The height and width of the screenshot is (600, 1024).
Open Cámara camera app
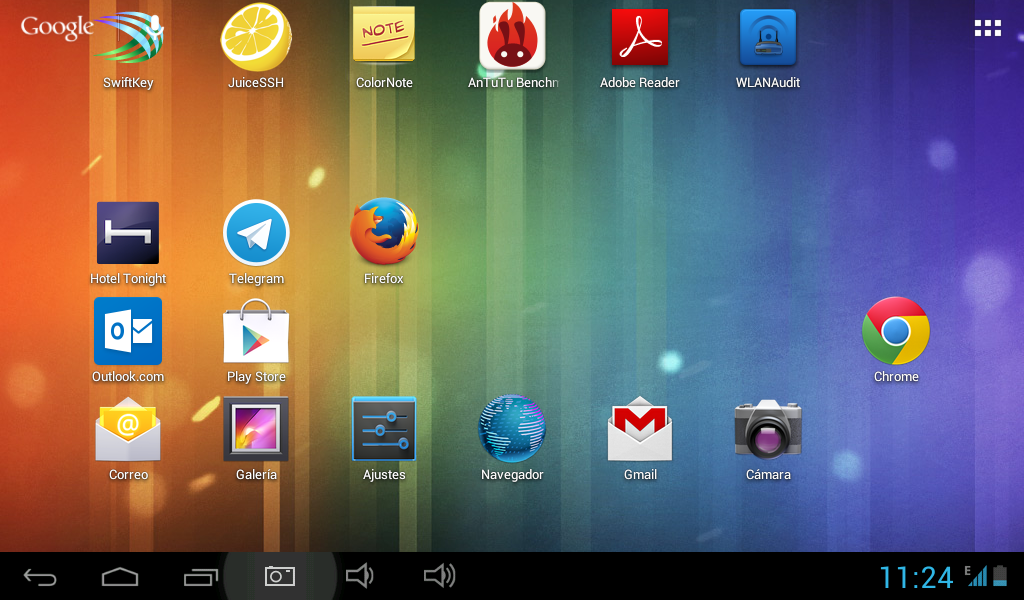(768, 439)
